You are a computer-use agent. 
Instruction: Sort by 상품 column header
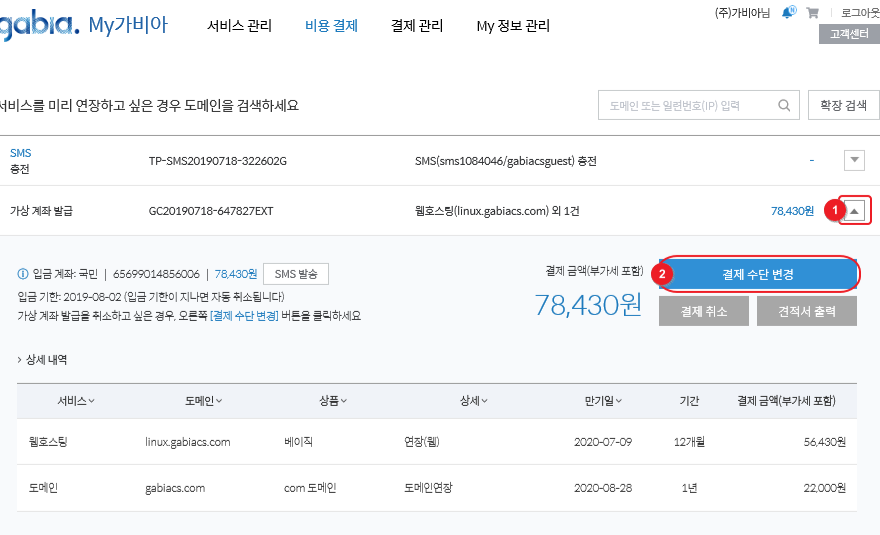point(333,401)
